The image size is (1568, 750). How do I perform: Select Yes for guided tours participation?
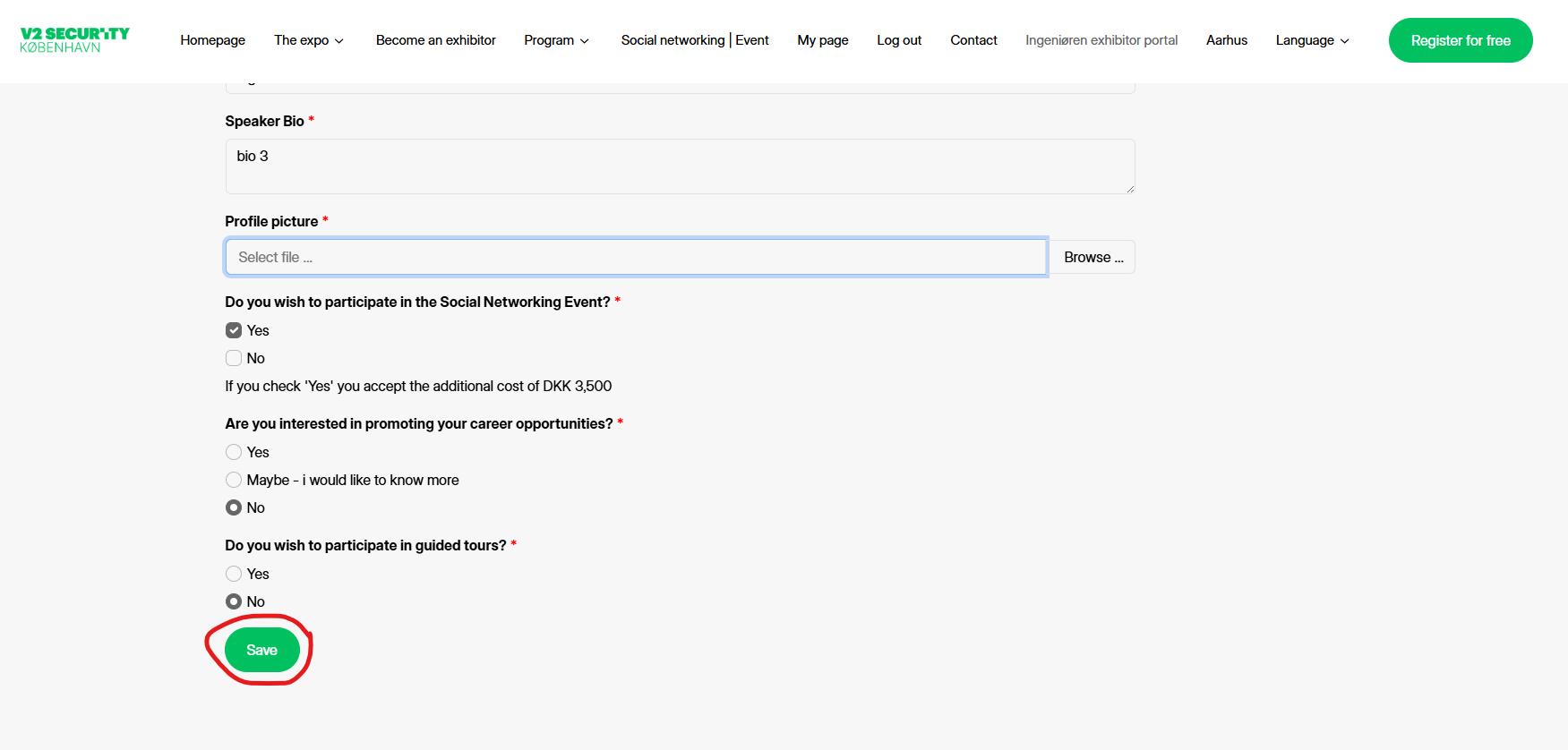(234, 574)
